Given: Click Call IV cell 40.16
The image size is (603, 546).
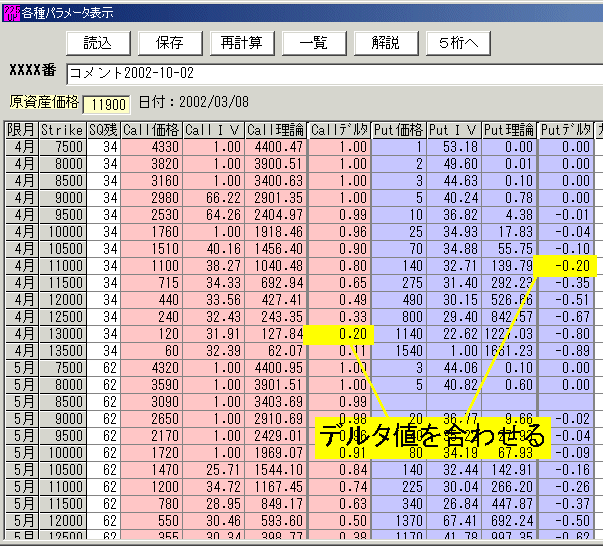Looking at the screenshot, I should pos(213,249).
